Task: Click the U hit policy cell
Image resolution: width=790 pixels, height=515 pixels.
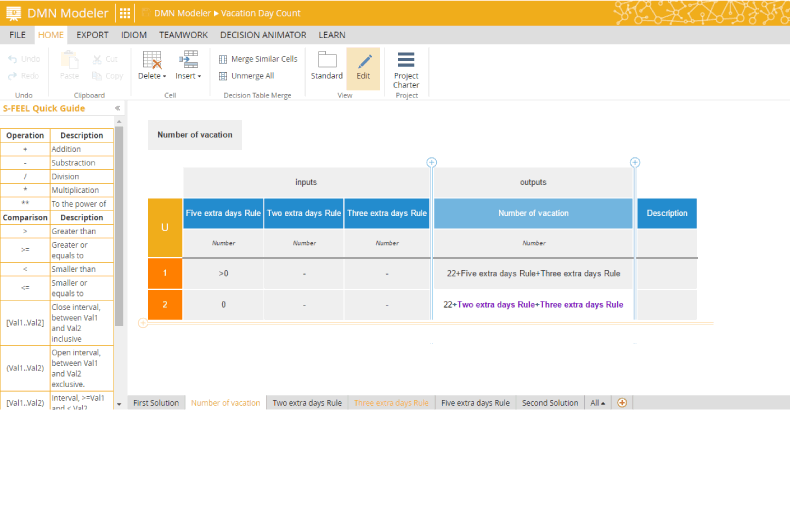Action: pos(165,228)
